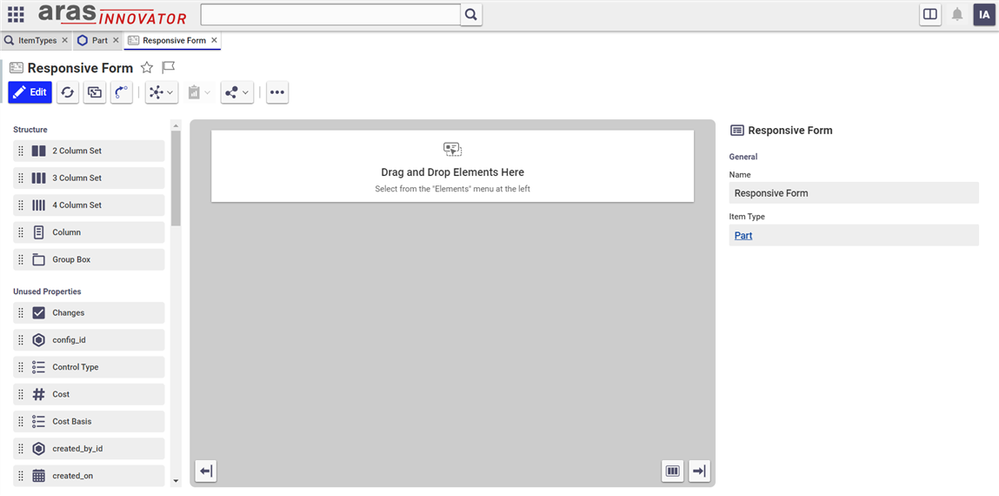Click the search magnifier button
This screenshot has width=999, height=496.
coord(472,14)
